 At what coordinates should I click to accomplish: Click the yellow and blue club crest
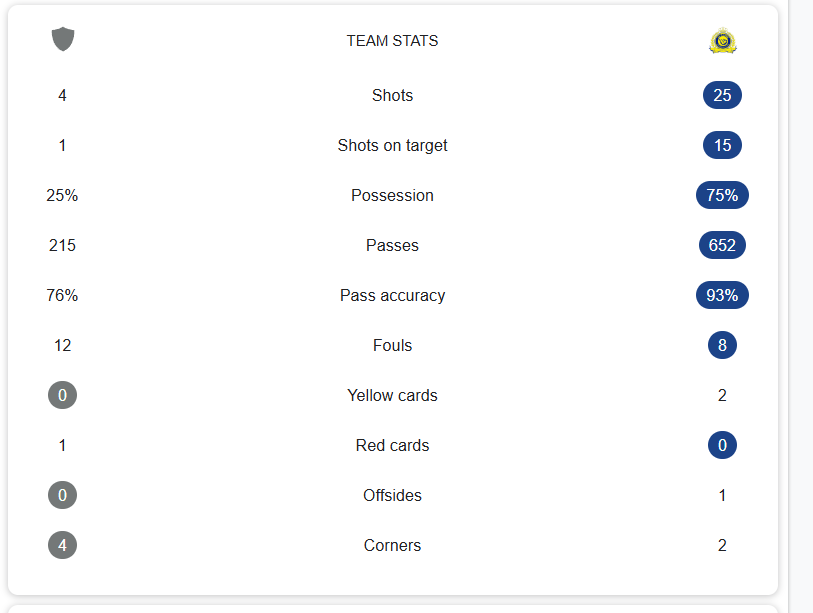point(723,40)
